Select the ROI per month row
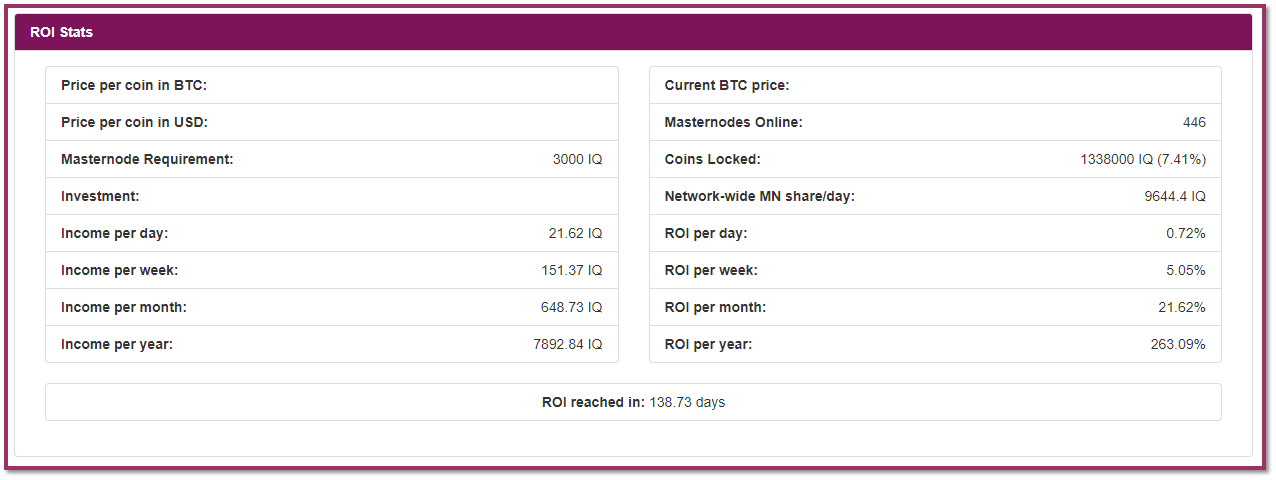1276x480 pixels. pyautogui.click(x=935, y=307)
